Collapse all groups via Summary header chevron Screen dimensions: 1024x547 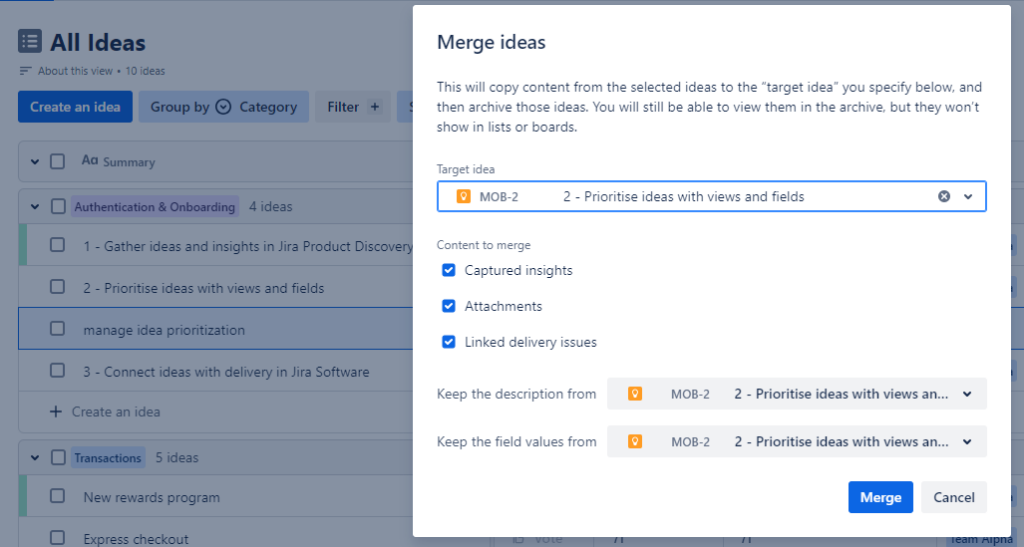pyautogui.click(x=35, y=162)
